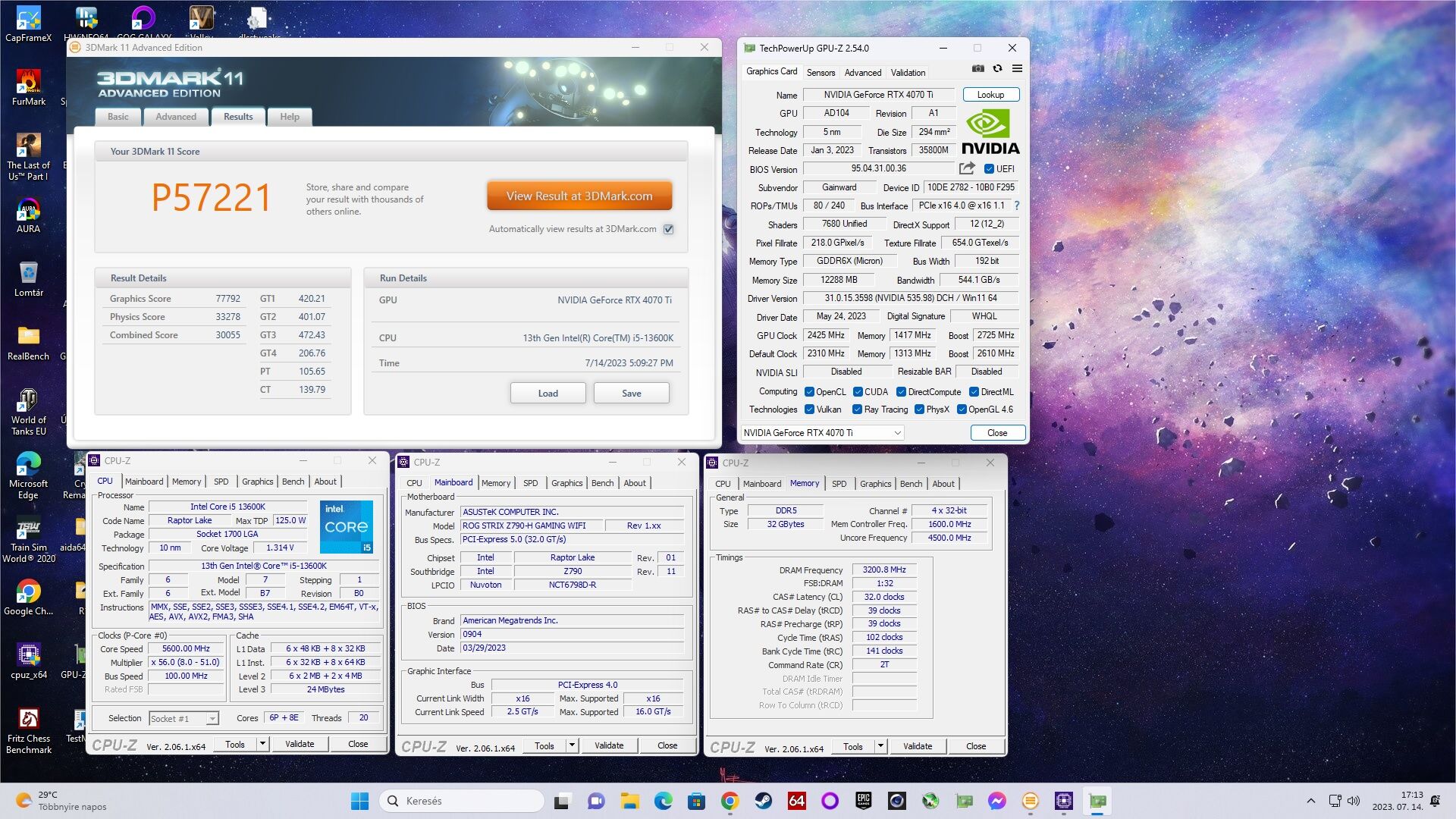Click Graphics tab in Memory CPU-Z window
Screen dimensions: 1456x819
[876, 484]
